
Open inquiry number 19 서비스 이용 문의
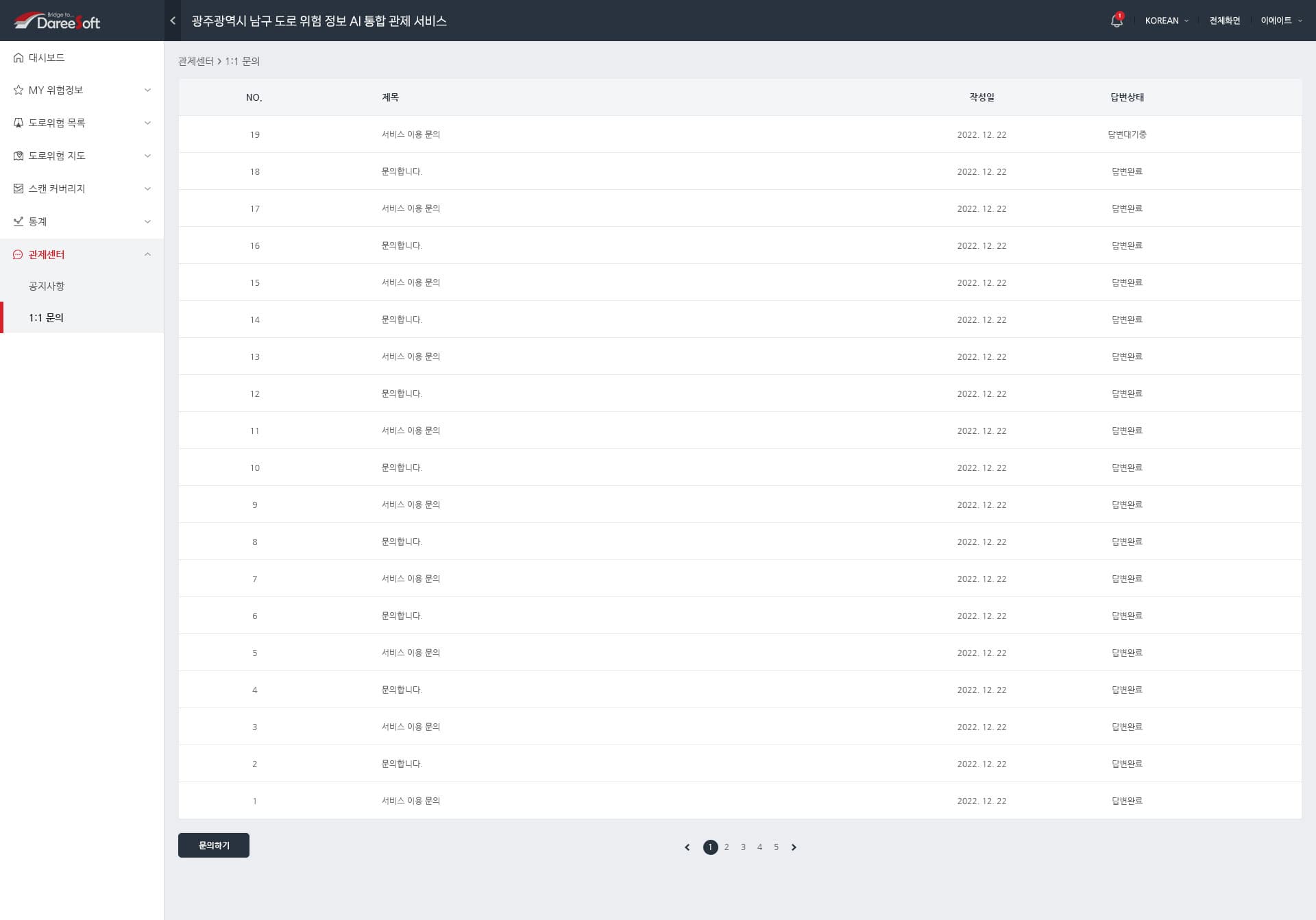pyautogui.click(x=411, y=134)
